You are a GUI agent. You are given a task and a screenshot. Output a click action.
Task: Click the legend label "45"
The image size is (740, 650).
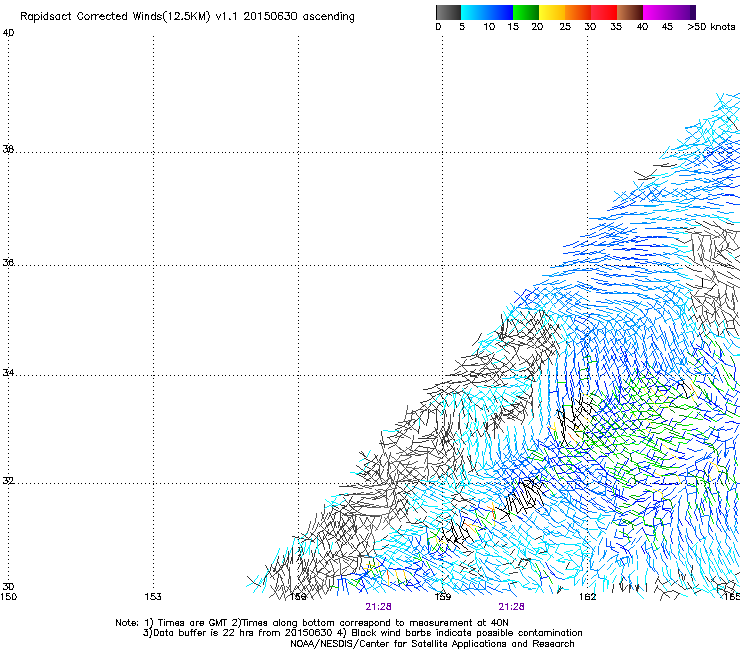(667, 27)
